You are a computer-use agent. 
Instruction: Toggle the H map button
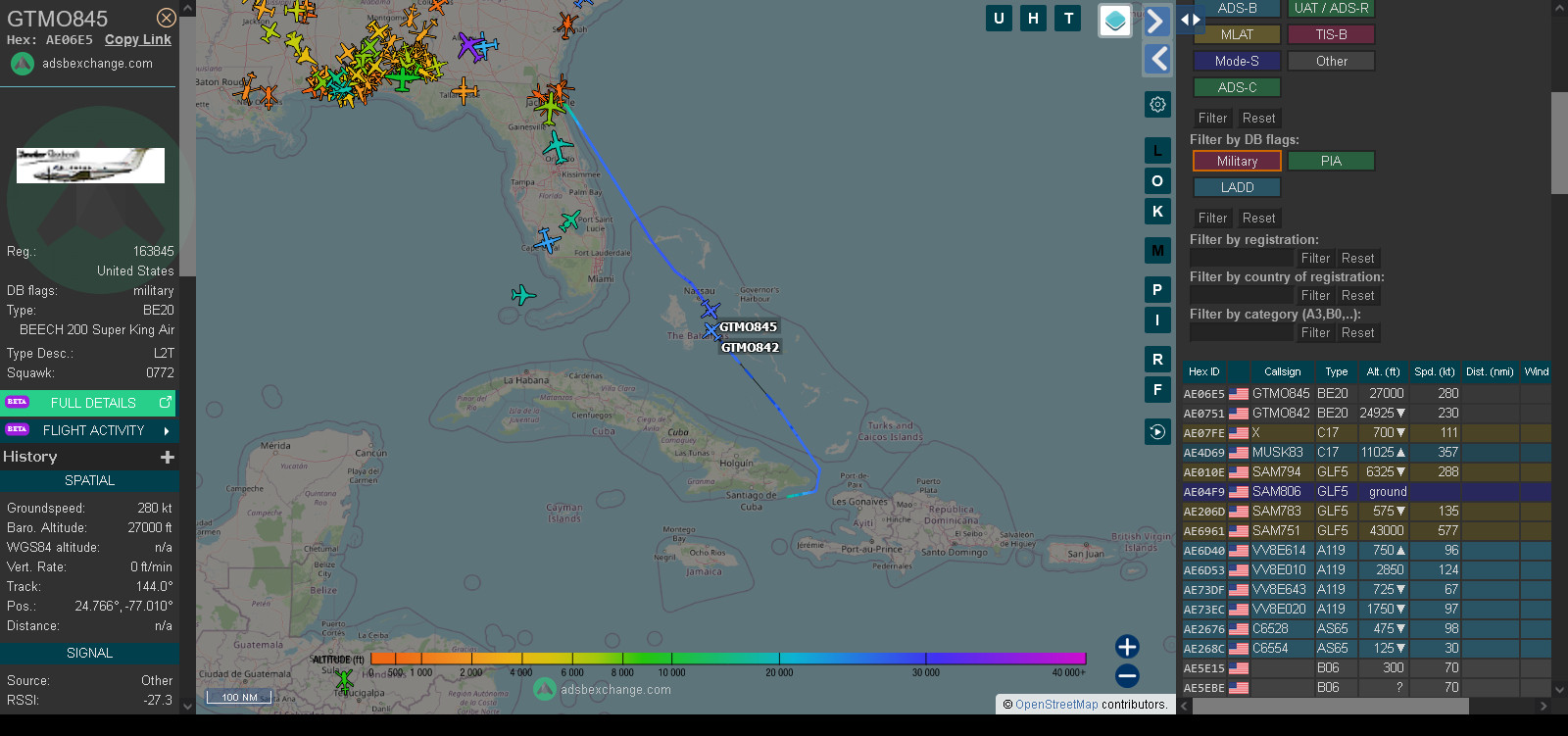(x=1033, y=18)
